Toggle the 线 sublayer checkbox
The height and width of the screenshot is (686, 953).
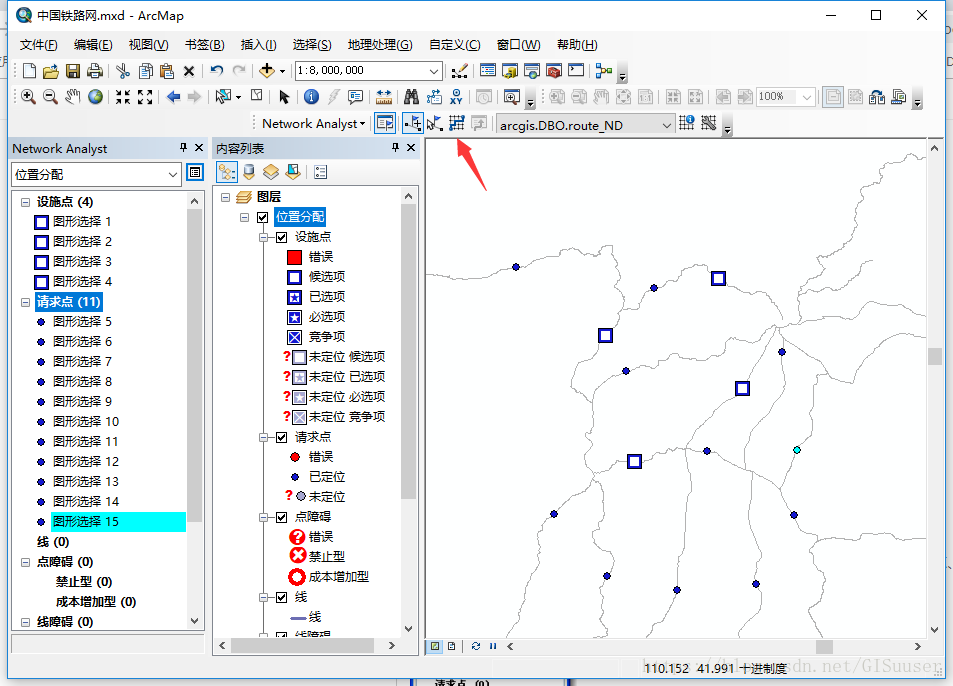point(281,597)
